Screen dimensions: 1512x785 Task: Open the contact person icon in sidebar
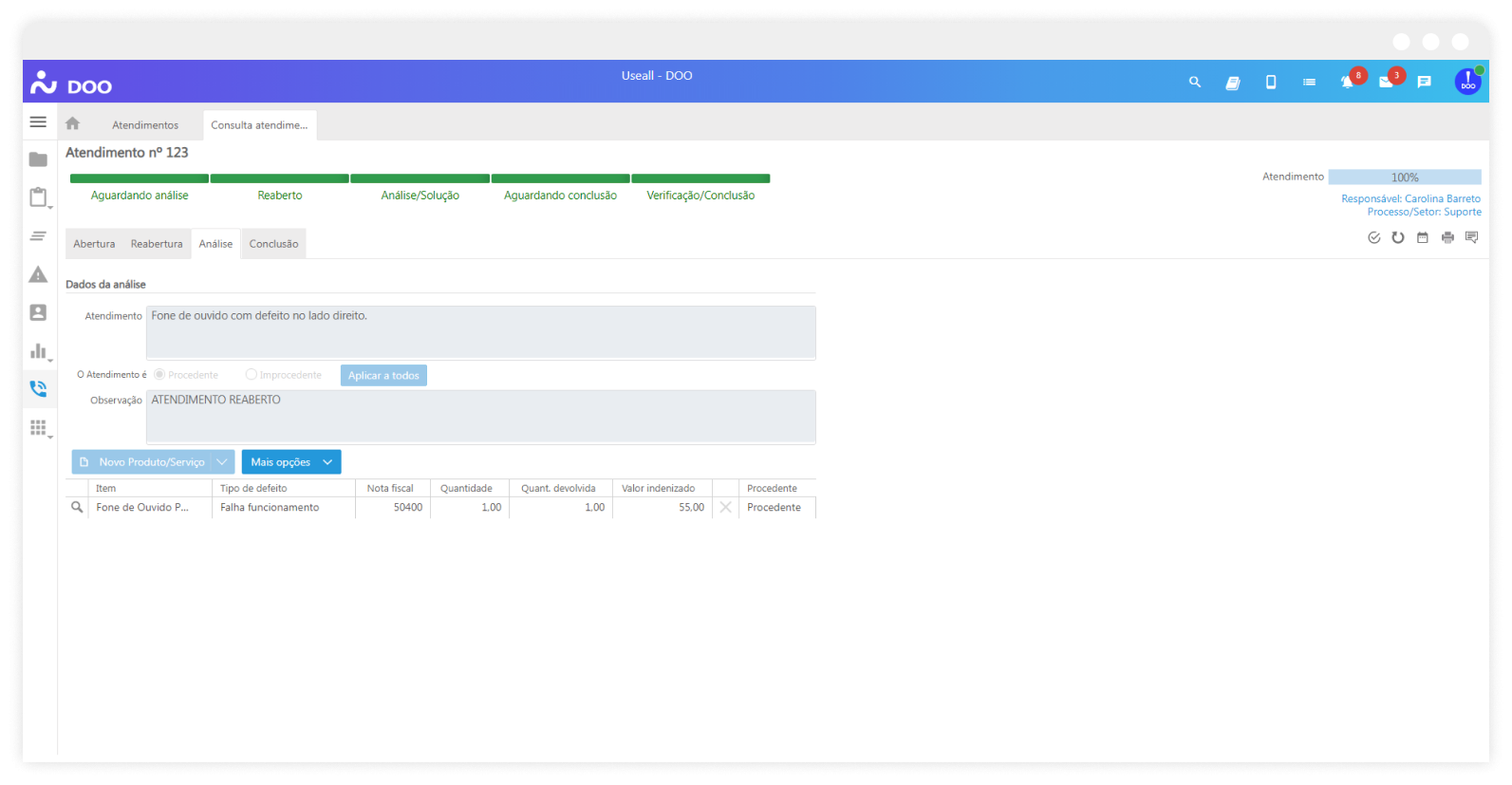click(38, 312)
